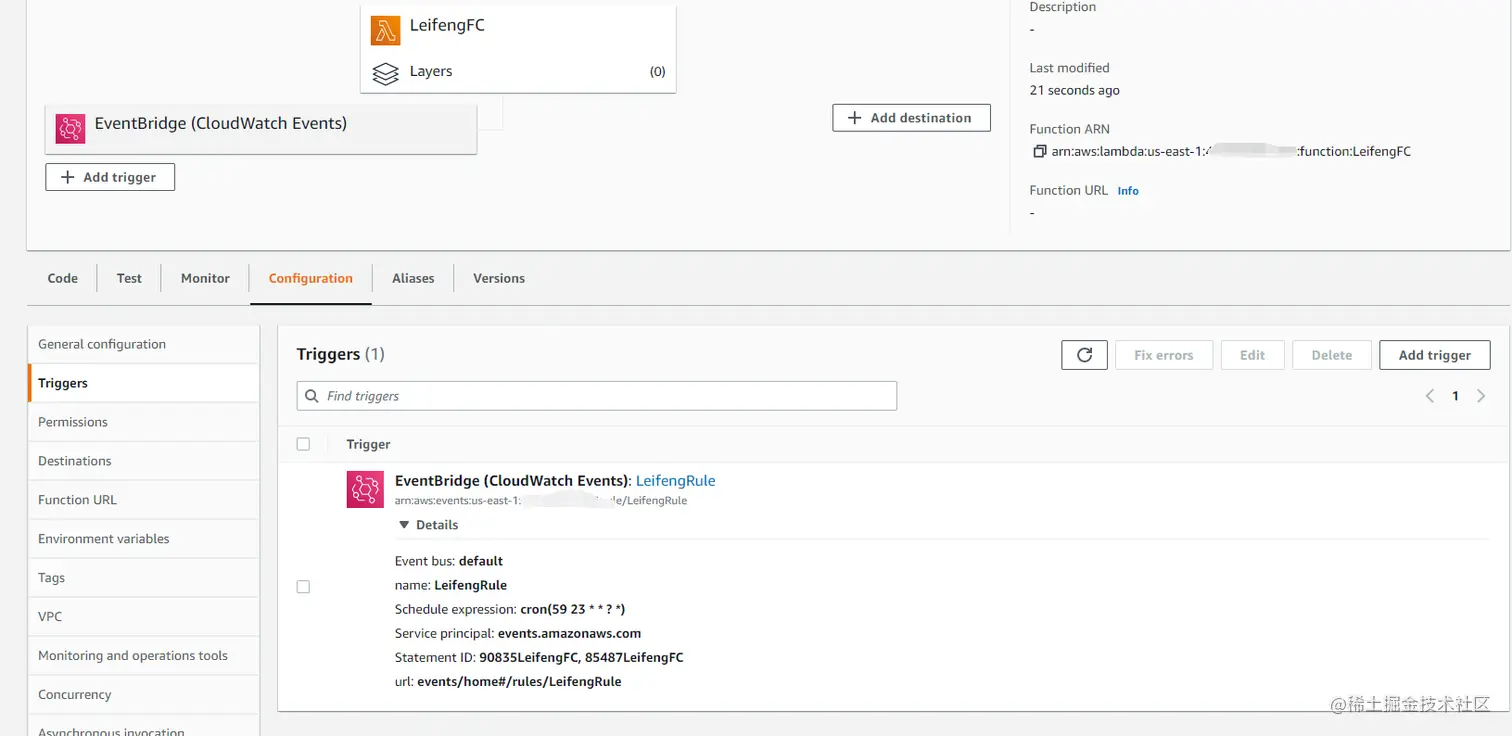Click the Statement ID value text
The image size is (1512, 736).
tap(581, 658)
